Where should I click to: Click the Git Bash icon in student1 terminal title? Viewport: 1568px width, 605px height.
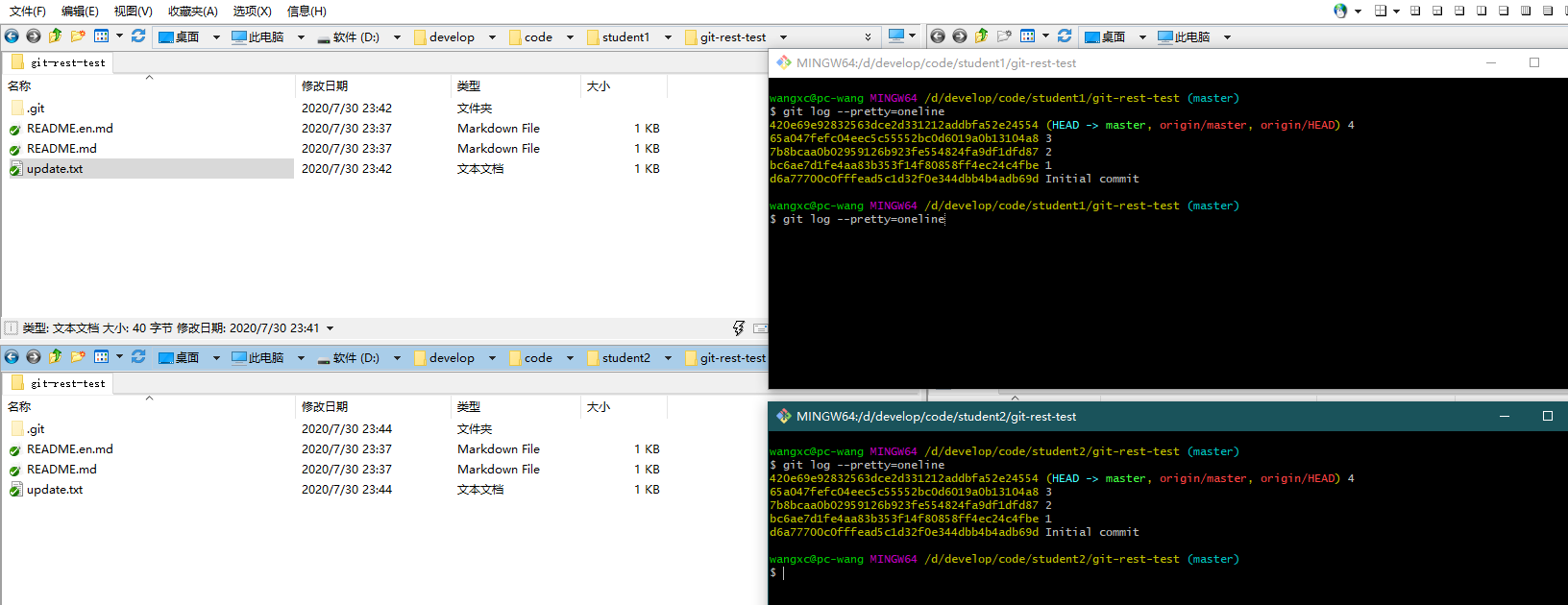(x=784, y=62)
